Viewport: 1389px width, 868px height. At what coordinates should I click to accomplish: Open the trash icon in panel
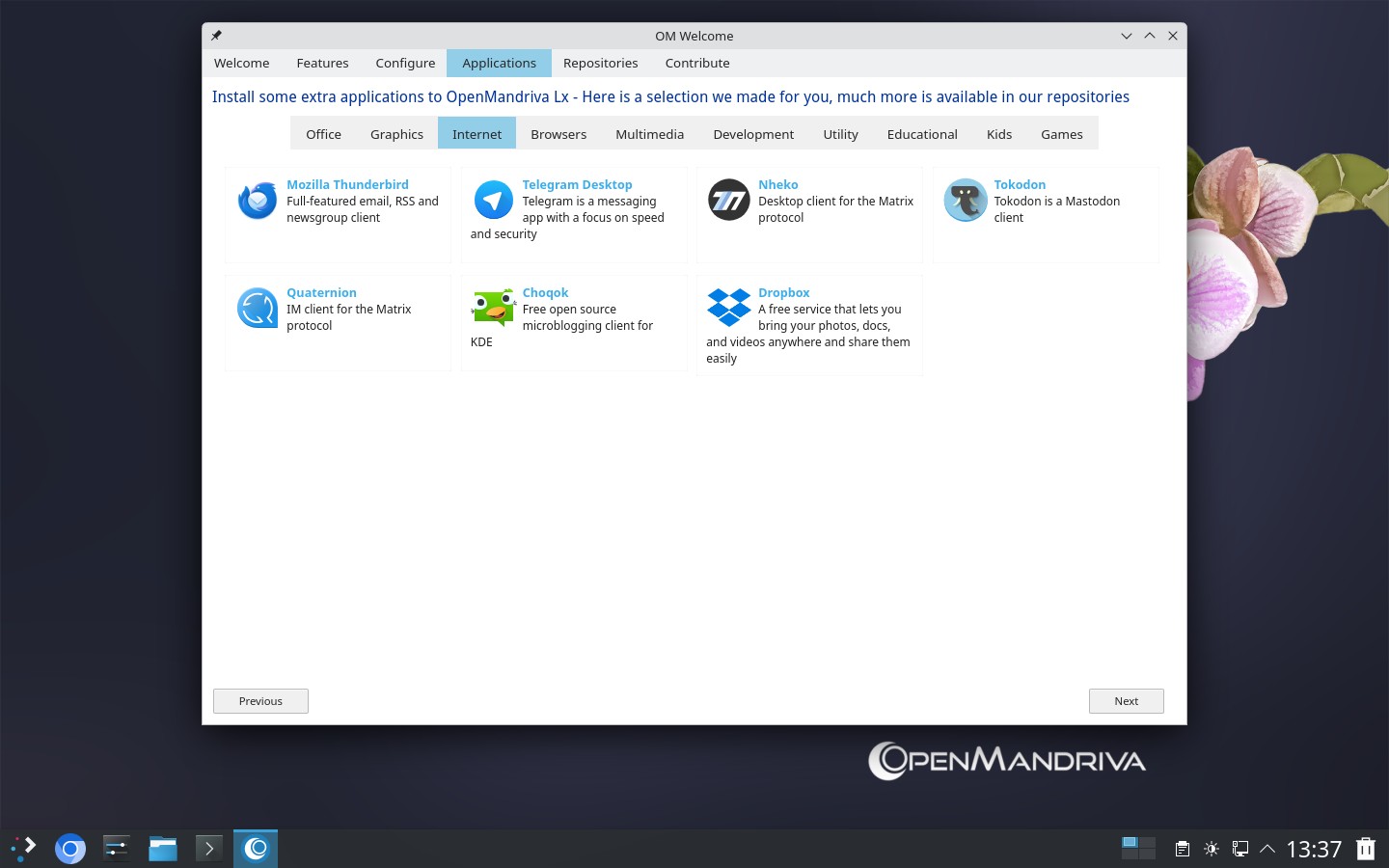[x=1366, y=849]
